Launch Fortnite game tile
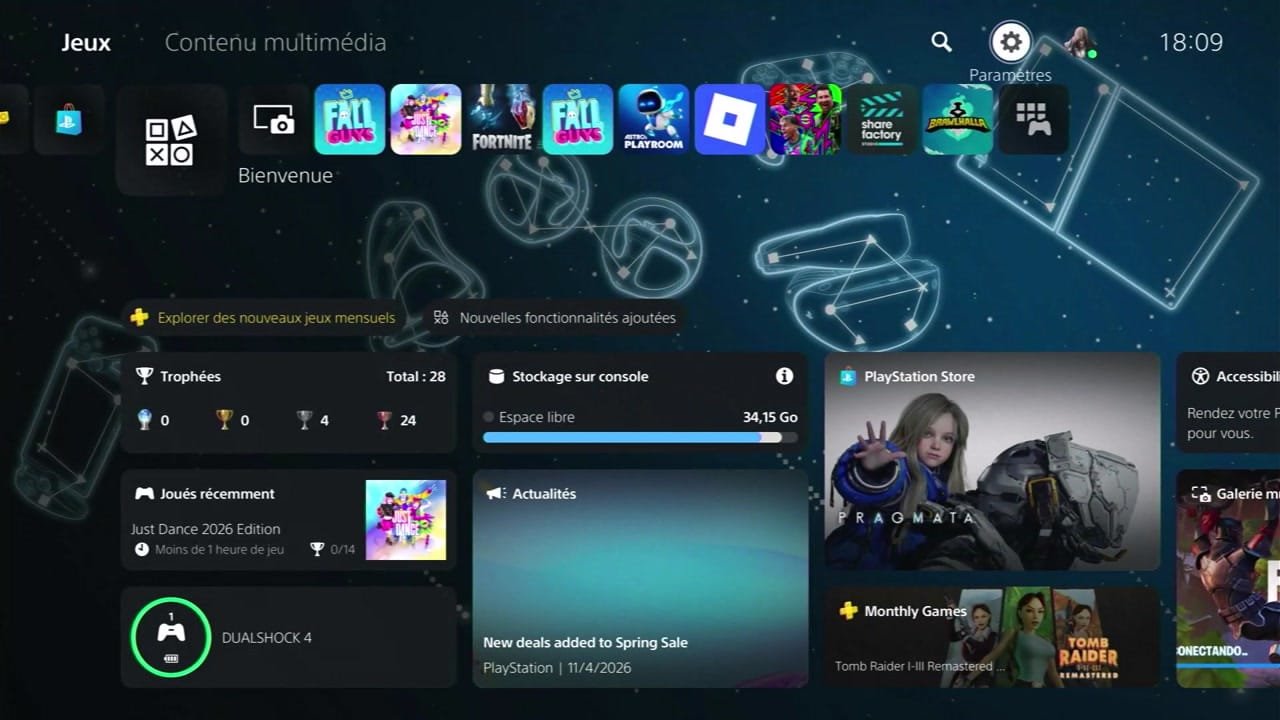 coord(502,119)
